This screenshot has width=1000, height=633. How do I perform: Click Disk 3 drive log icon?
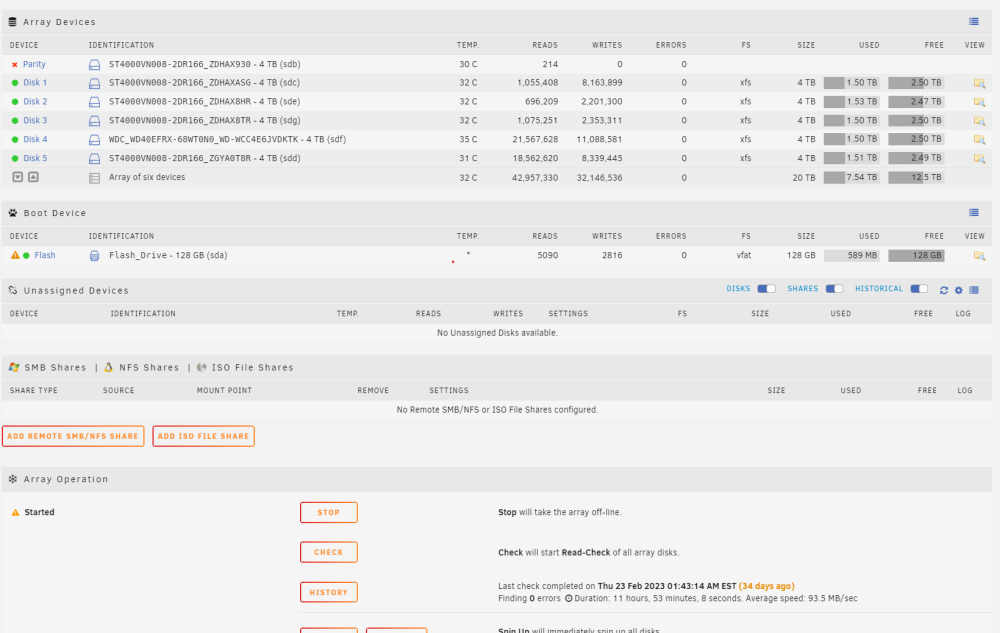pyautogui.click(x=94, y=121)
